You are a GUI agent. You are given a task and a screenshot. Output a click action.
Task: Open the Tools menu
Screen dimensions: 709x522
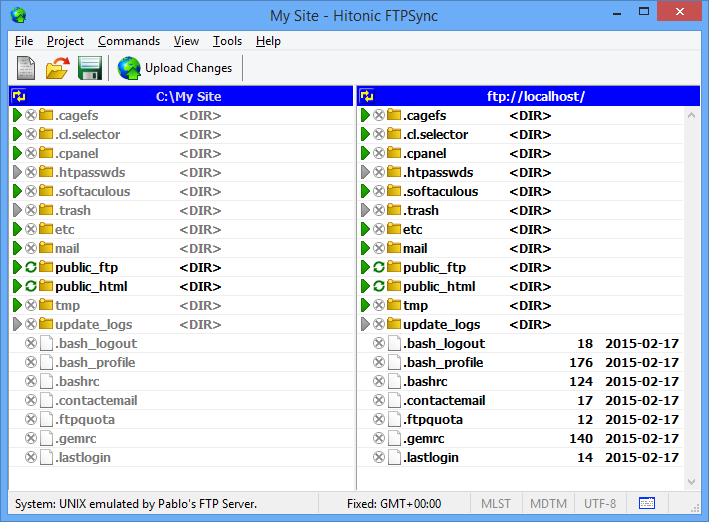click(x=227, y=41)
